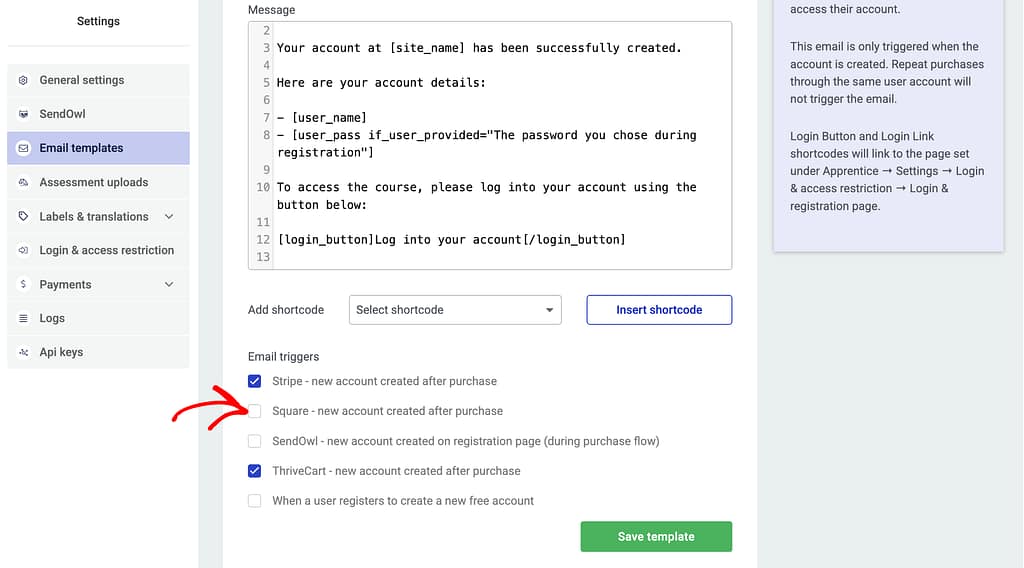
Task: Expand the Payments submenu chevron
Action: (x=169, y=284)
